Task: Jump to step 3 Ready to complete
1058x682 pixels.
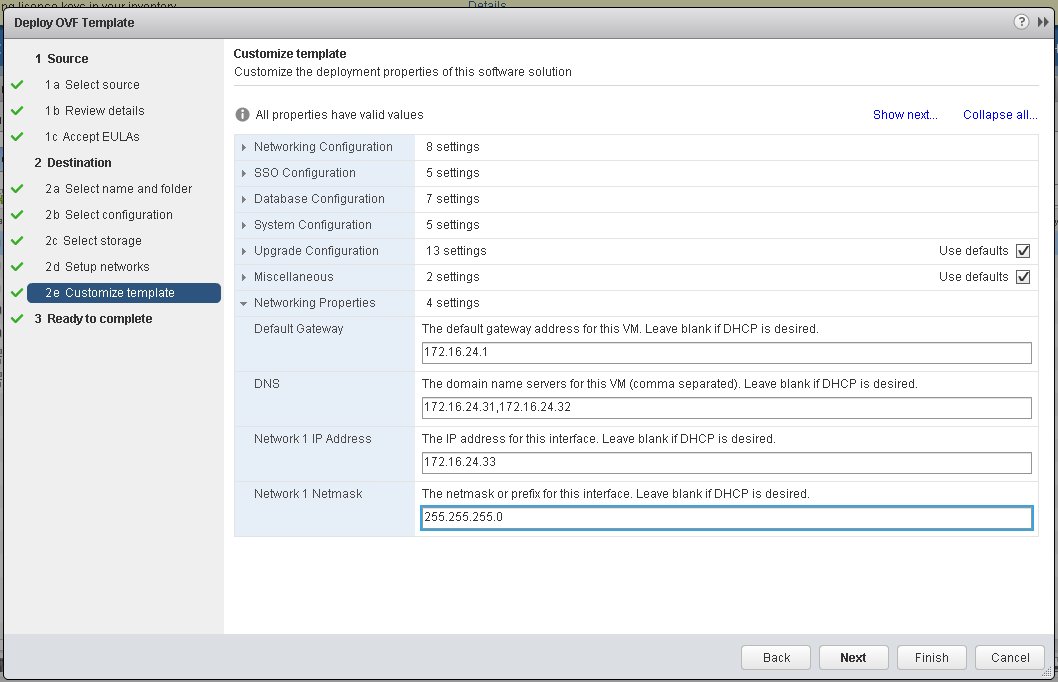Action: pyautogui.click(x=100, y=319)
